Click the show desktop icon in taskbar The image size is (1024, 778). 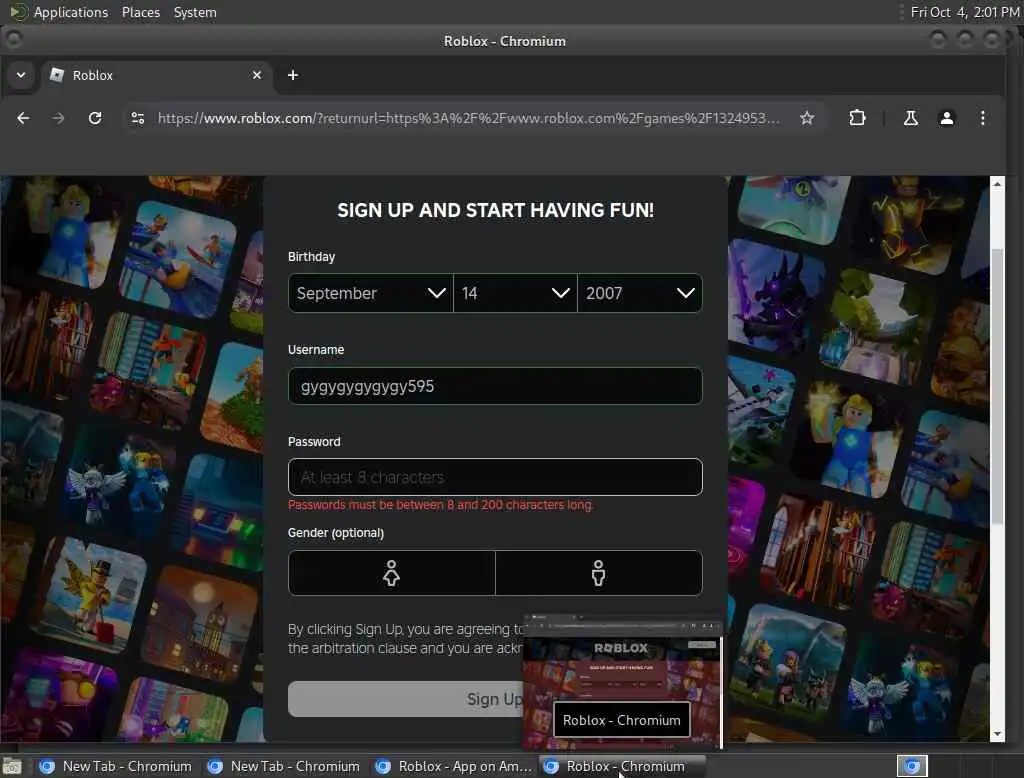12,766
